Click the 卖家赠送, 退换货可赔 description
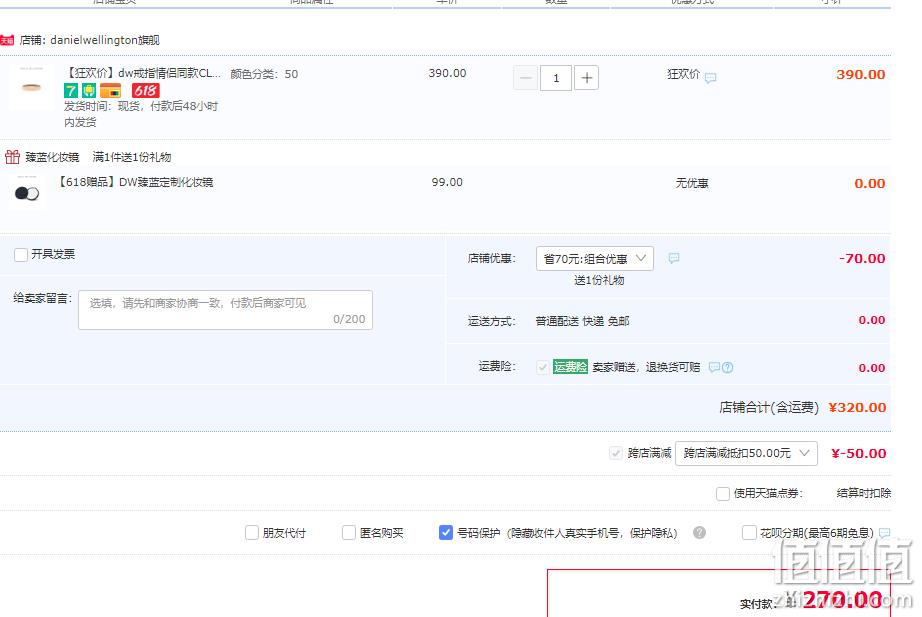Screen dimensions: 922x617 (646, 368)
